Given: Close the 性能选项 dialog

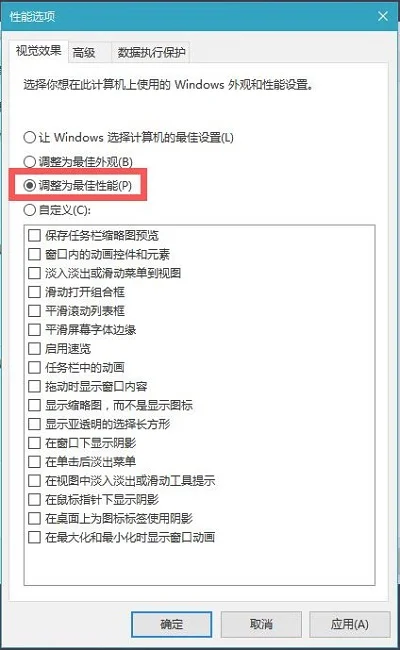Looking at the screenshot, I should pyautogui.click(x=383, y=16).
